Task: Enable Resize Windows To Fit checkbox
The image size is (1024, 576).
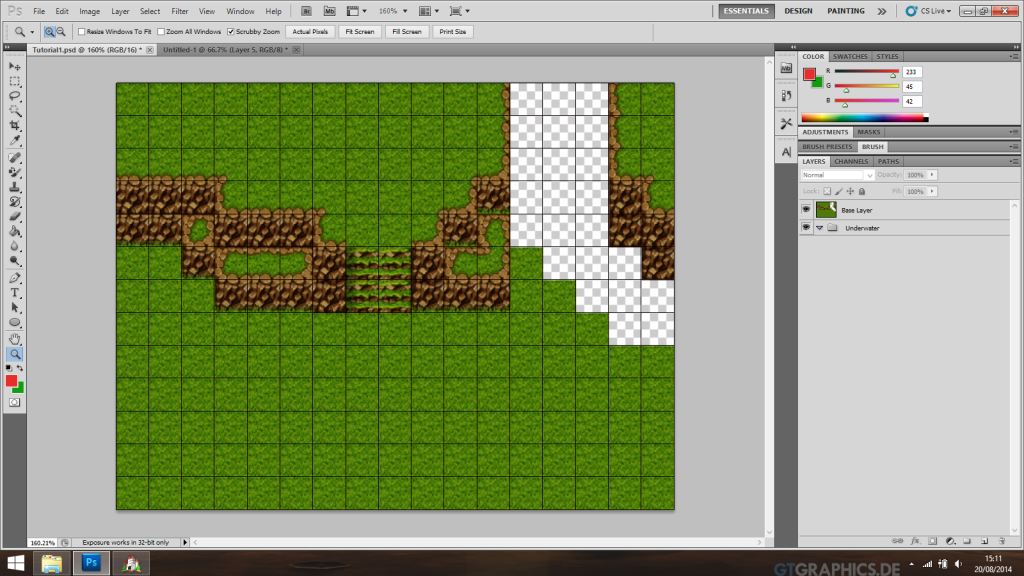Action: (x=82, y=31)
